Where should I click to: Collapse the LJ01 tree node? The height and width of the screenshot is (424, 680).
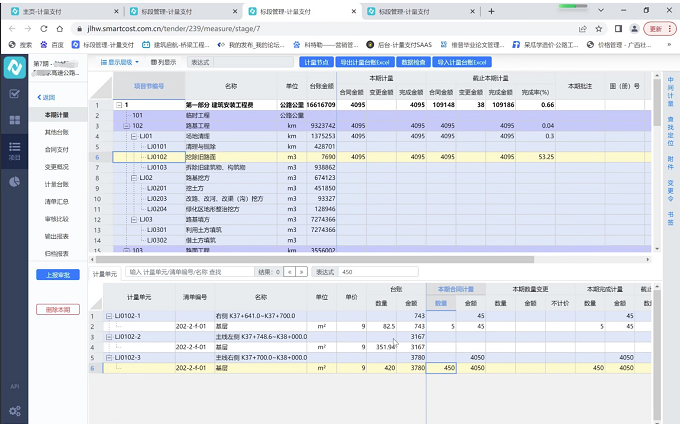click(x=135, y=135)
